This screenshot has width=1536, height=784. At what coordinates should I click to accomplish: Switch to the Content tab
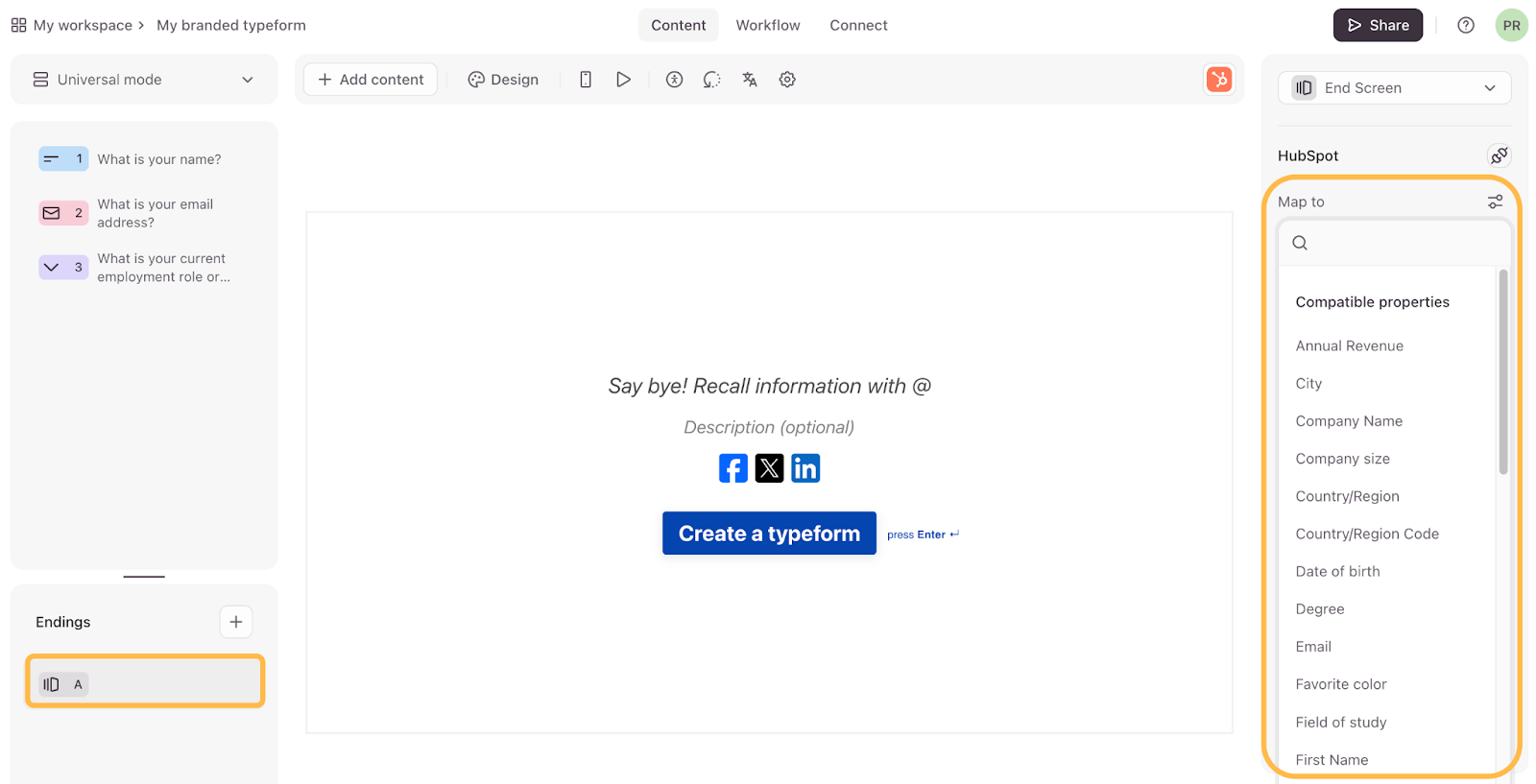[x=679, y=25]
